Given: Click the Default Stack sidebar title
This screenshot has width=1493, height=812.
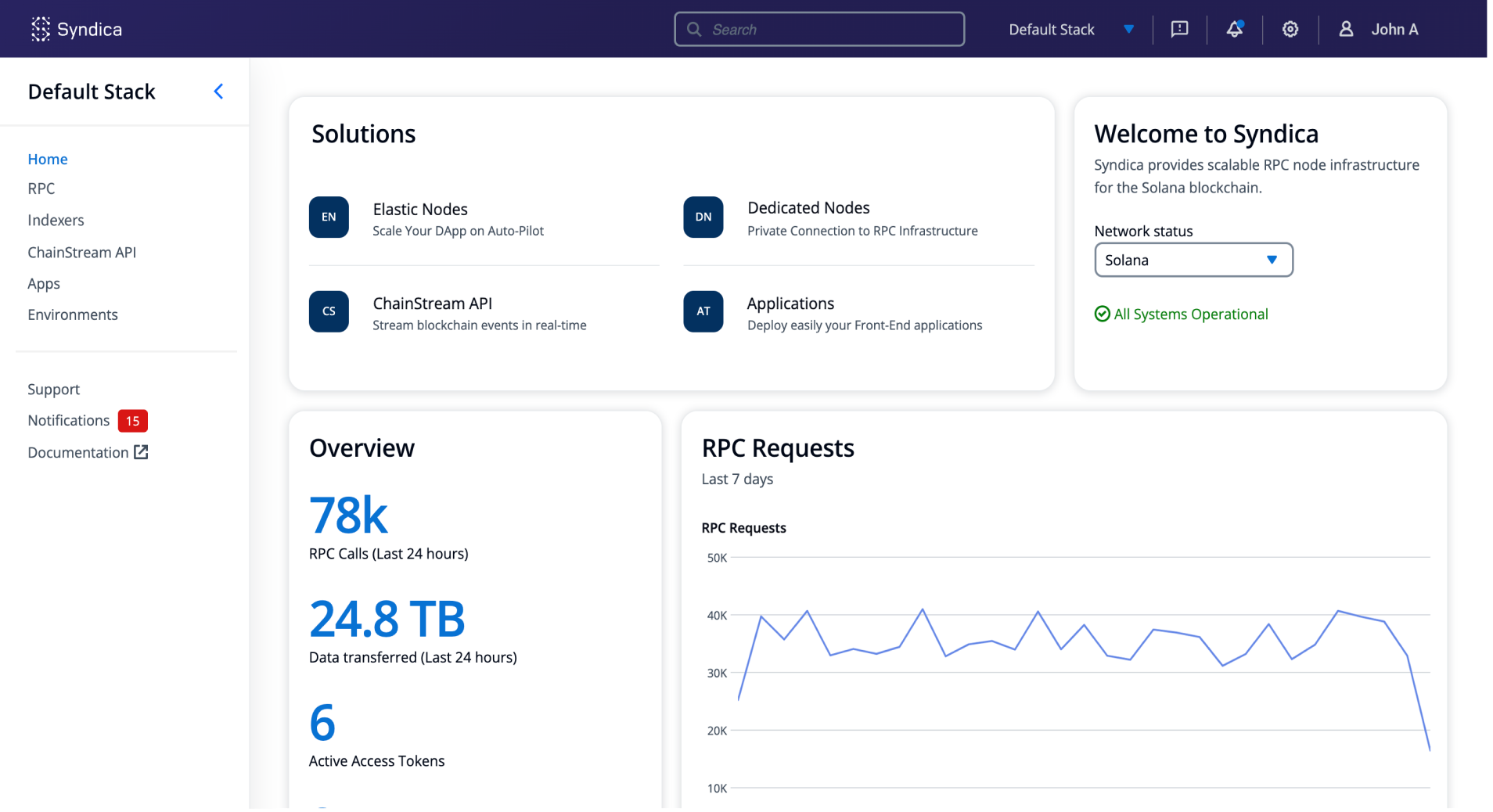Looking at the screenshot, I should [92, 92].
